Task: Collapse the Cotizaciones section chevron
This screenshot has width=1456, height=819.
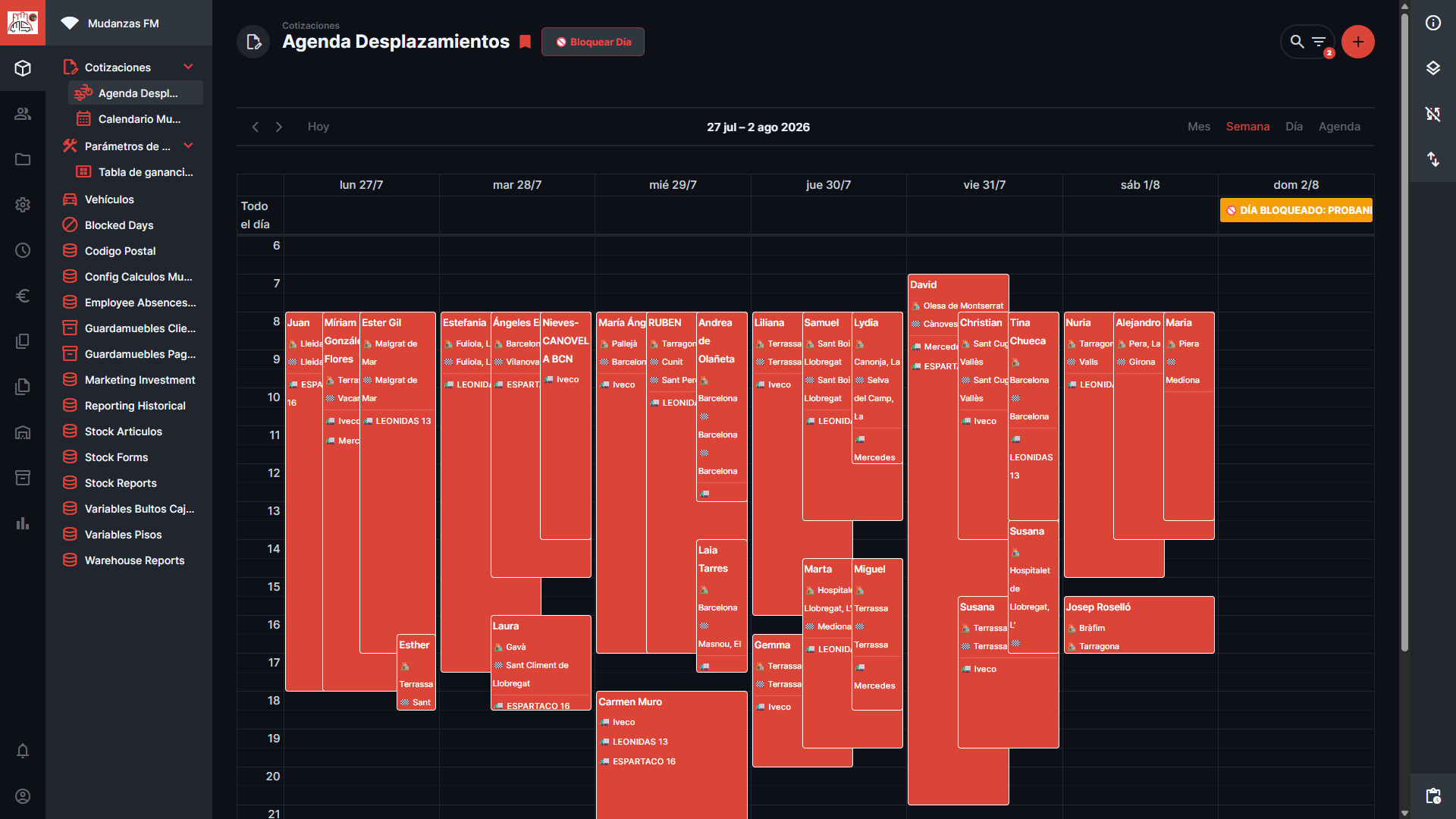Action: click(x=188, y=67)
